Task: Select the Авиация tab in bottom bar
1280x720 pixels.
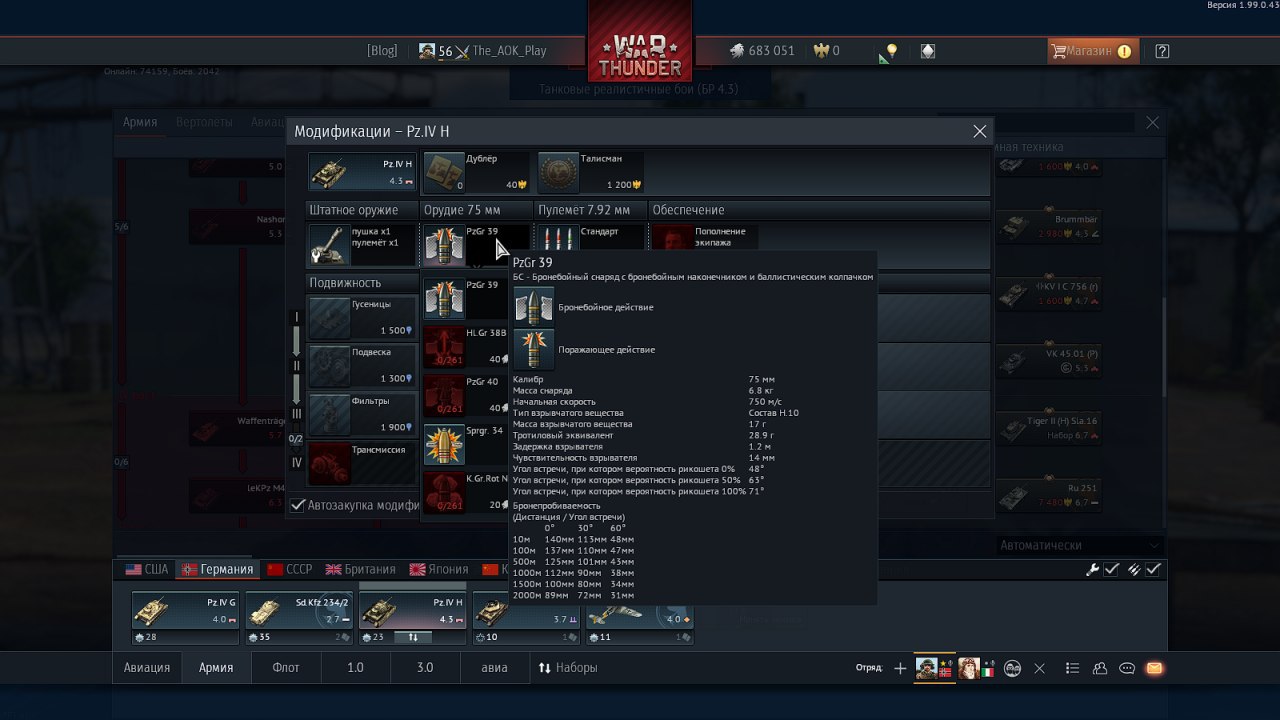Action: 147,667
